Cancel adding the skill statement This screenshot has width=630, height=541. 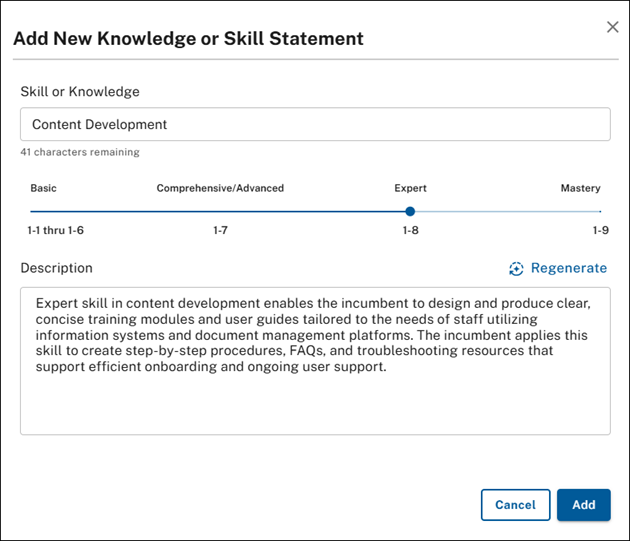tap(515, 505)
